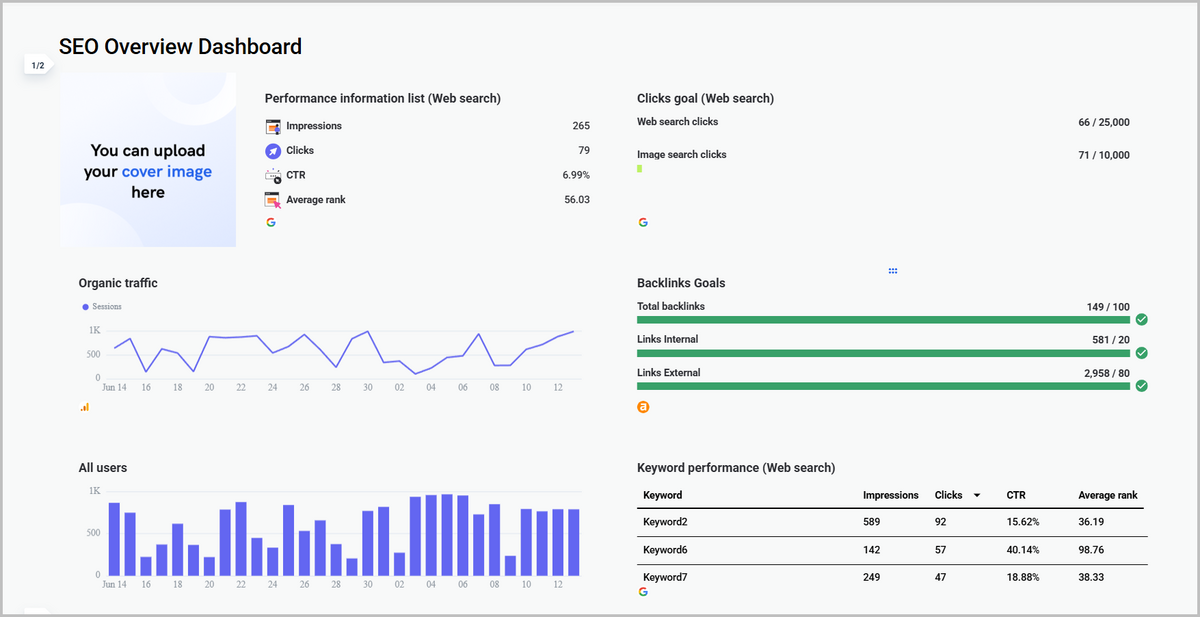Click the checkmark beside Total backlinks
Screen dimensions: 1200x617
click(1141, 319)
